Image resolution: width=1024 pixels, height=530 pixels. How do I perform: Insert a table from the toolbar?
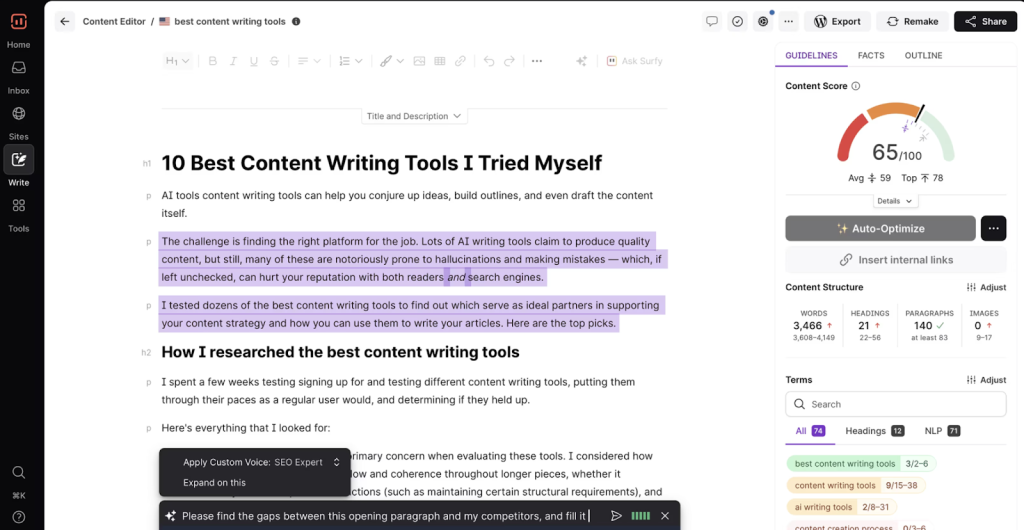point(440,61)
